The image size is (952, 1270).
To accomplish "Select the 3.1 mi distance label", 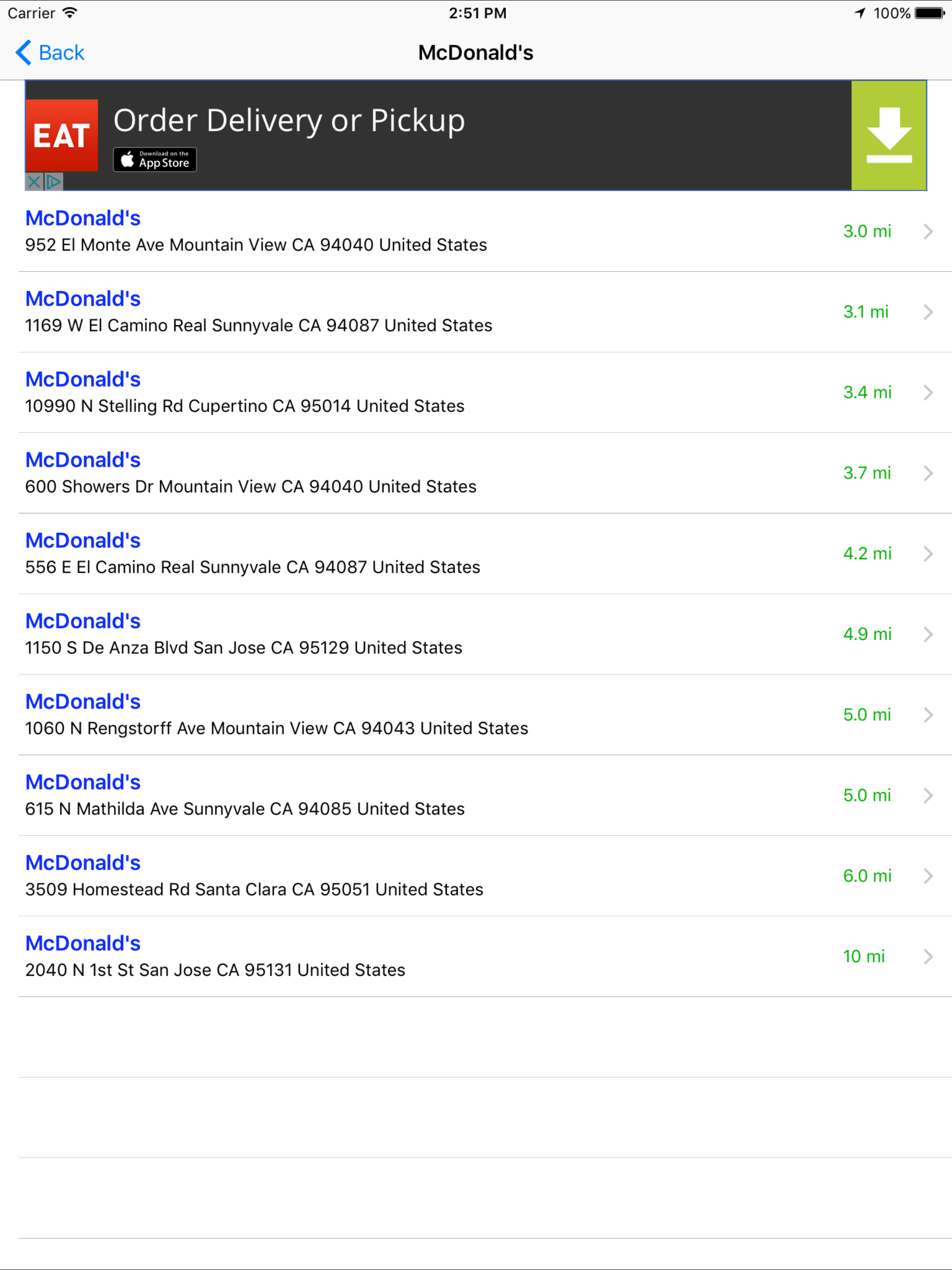I will point(865,312).
